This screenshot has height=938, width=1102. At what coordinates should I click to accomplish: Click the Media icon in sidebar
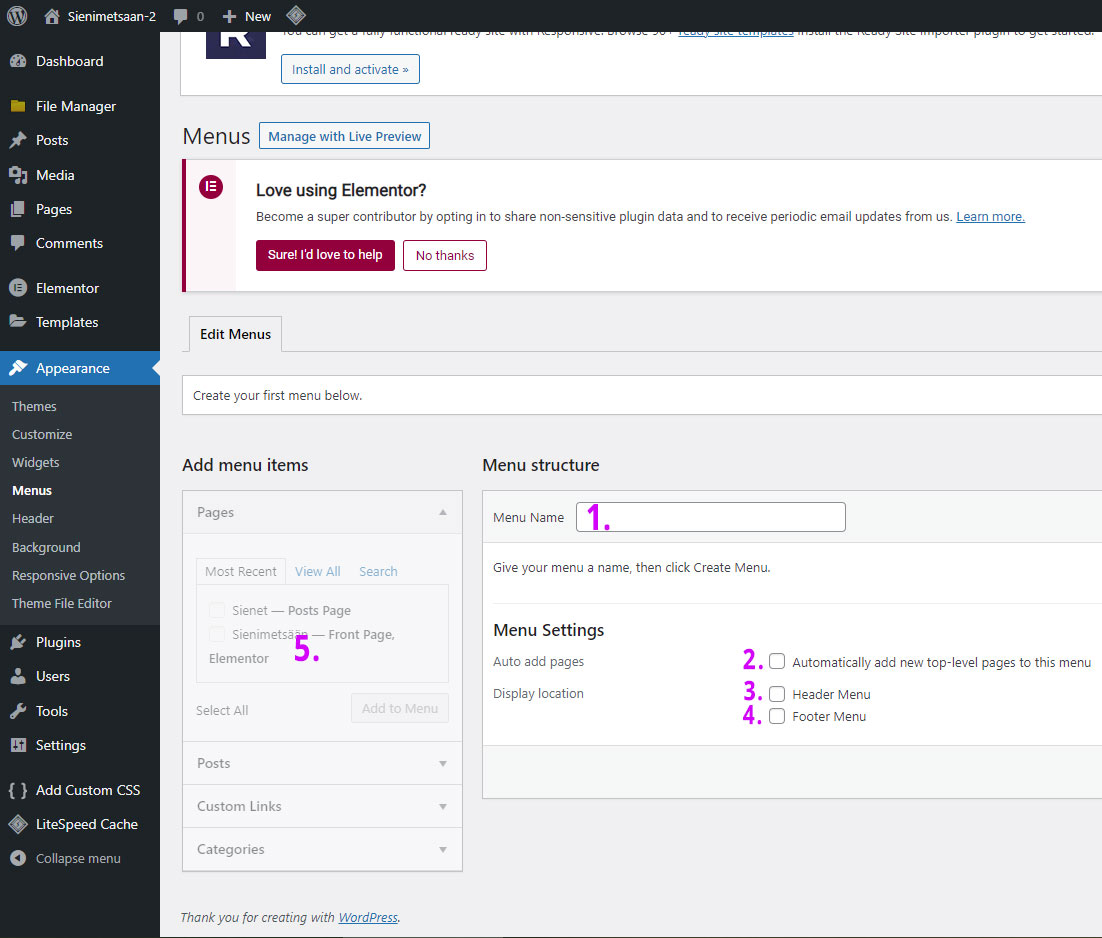[18, 175]
